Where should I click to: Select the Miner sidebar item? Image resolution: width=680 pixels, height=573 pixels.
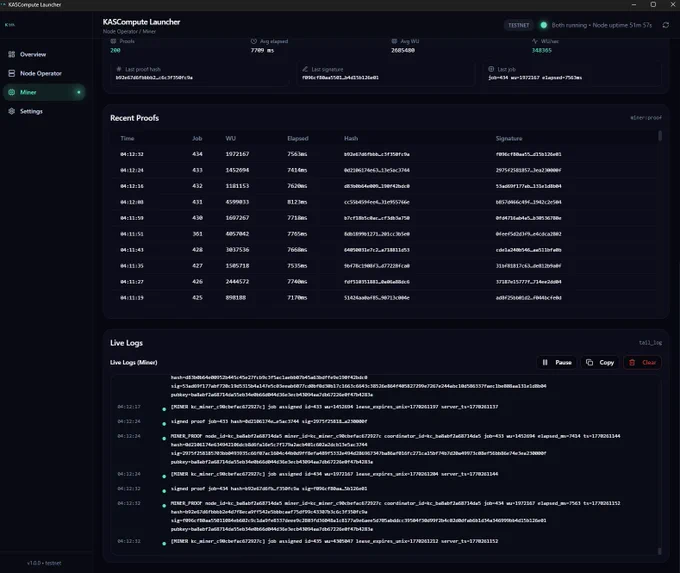click(43, 92)
